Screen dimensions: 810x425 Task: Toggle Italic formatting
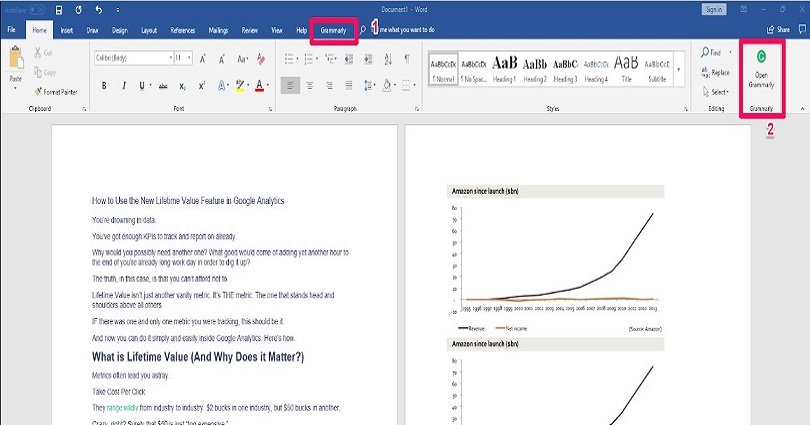123,86
